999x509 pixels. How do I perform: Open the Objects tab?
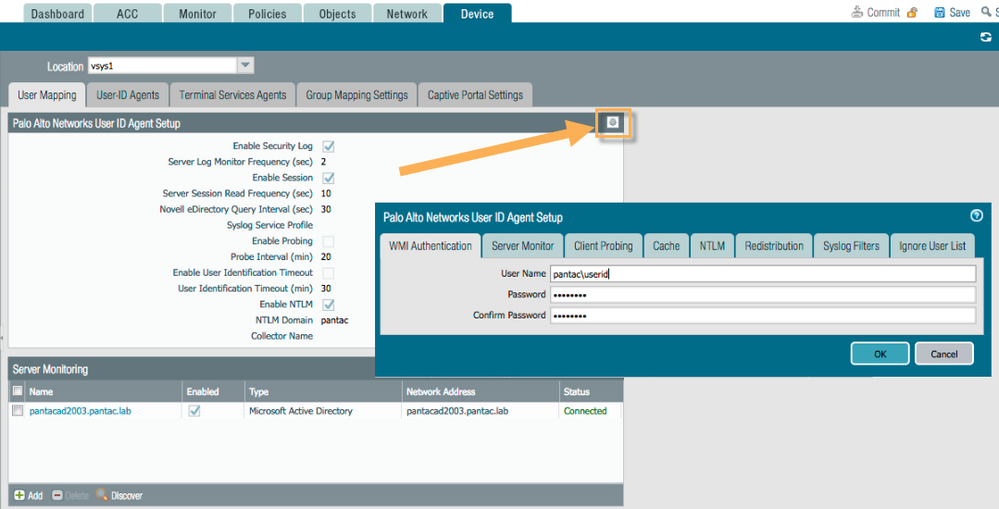click(337, 13)
